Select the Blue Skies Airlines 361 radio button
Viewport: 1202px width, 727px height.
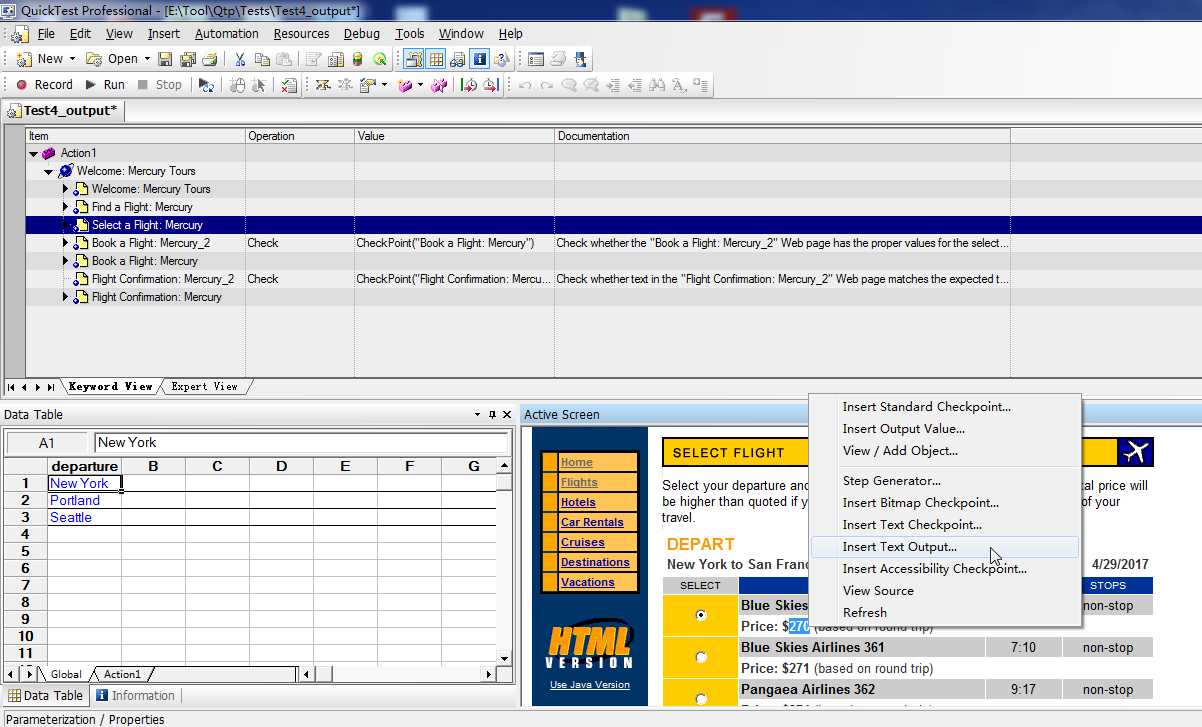pos(700,657)
